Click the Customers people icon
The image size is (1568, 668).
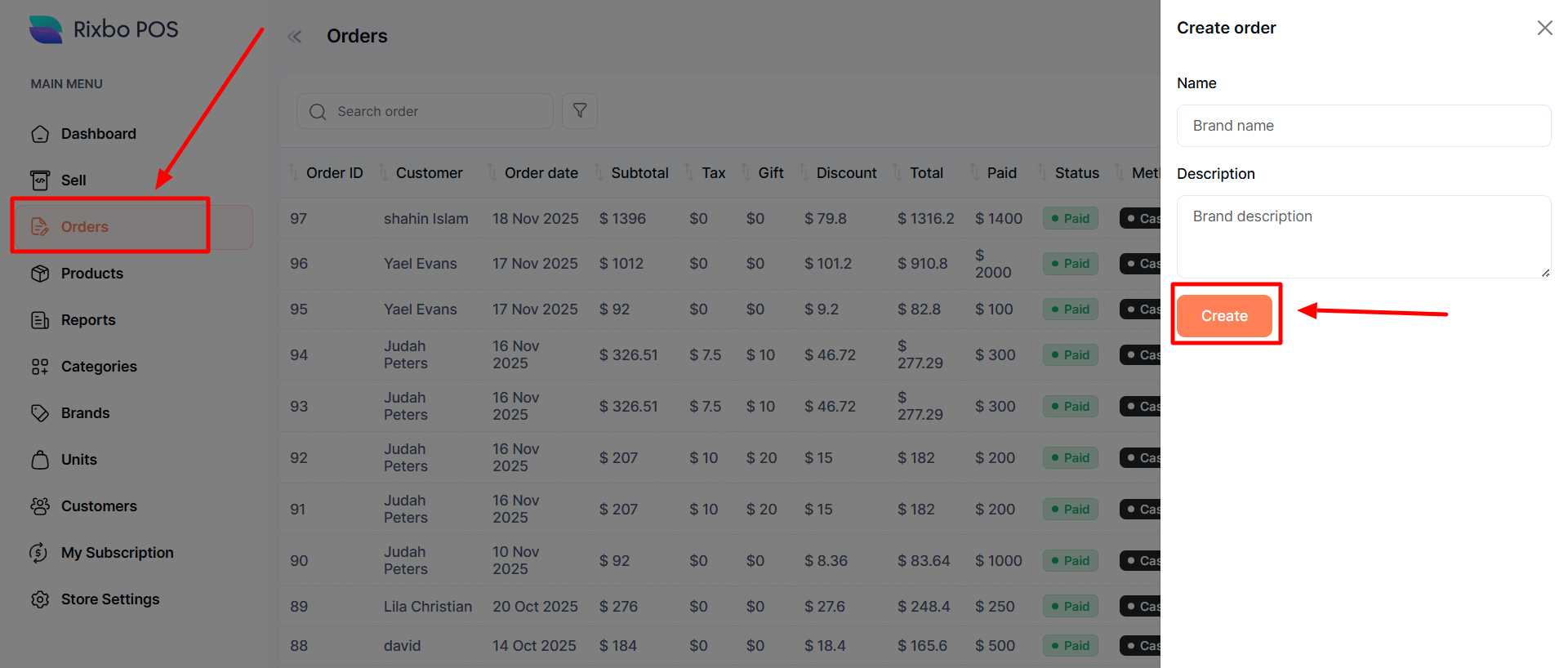[40, 506]
